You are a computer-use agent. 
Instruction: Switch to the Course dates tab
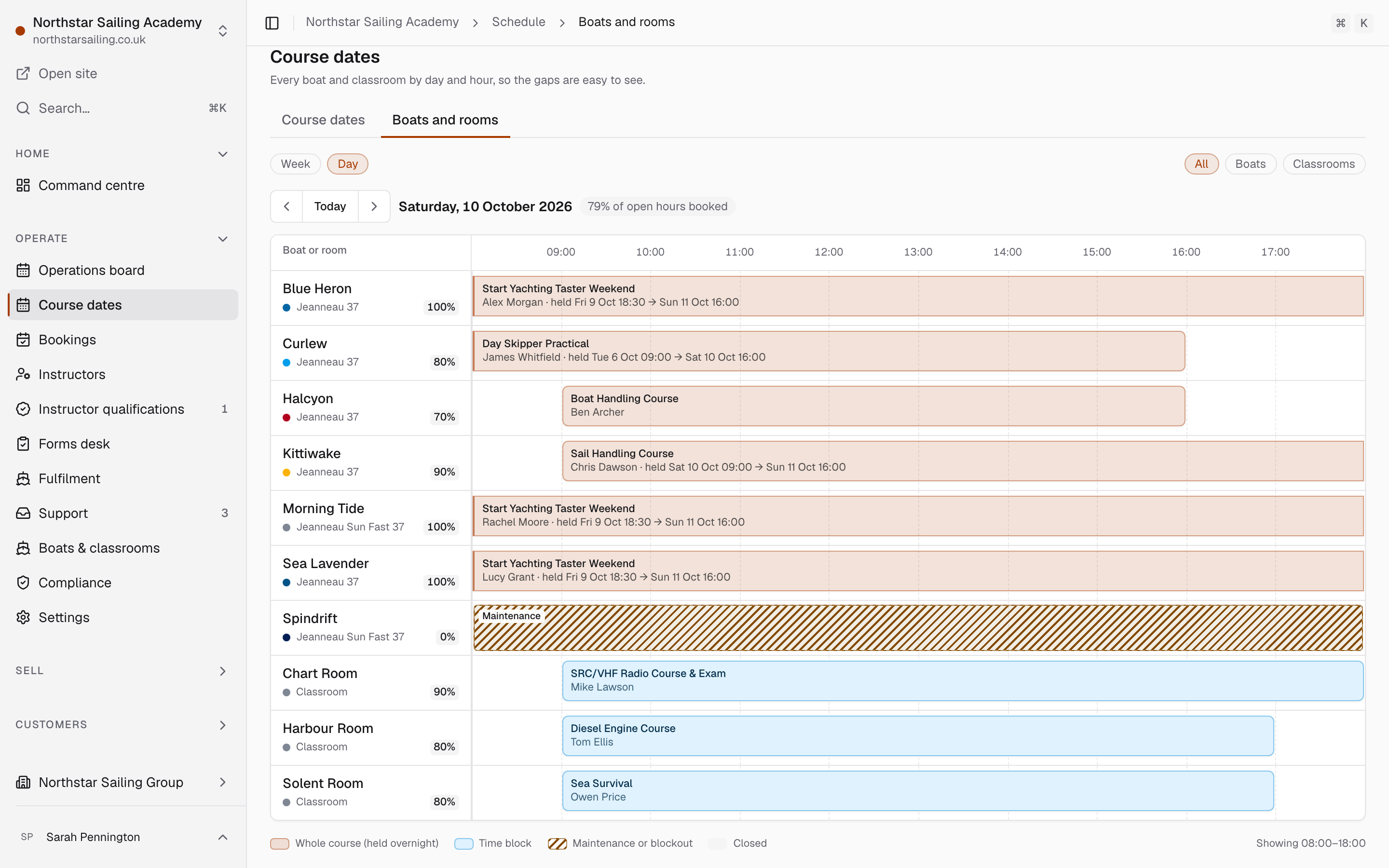[x=323, y=120]
